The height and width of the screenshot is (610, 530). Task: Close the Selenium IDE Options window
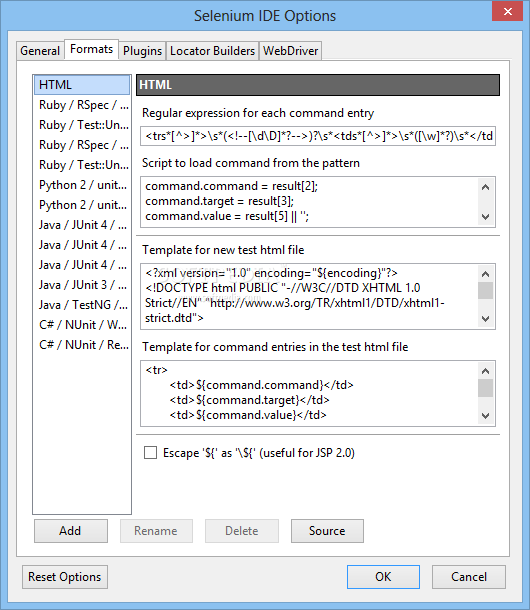pyautogui.click(x=507, y=11)
